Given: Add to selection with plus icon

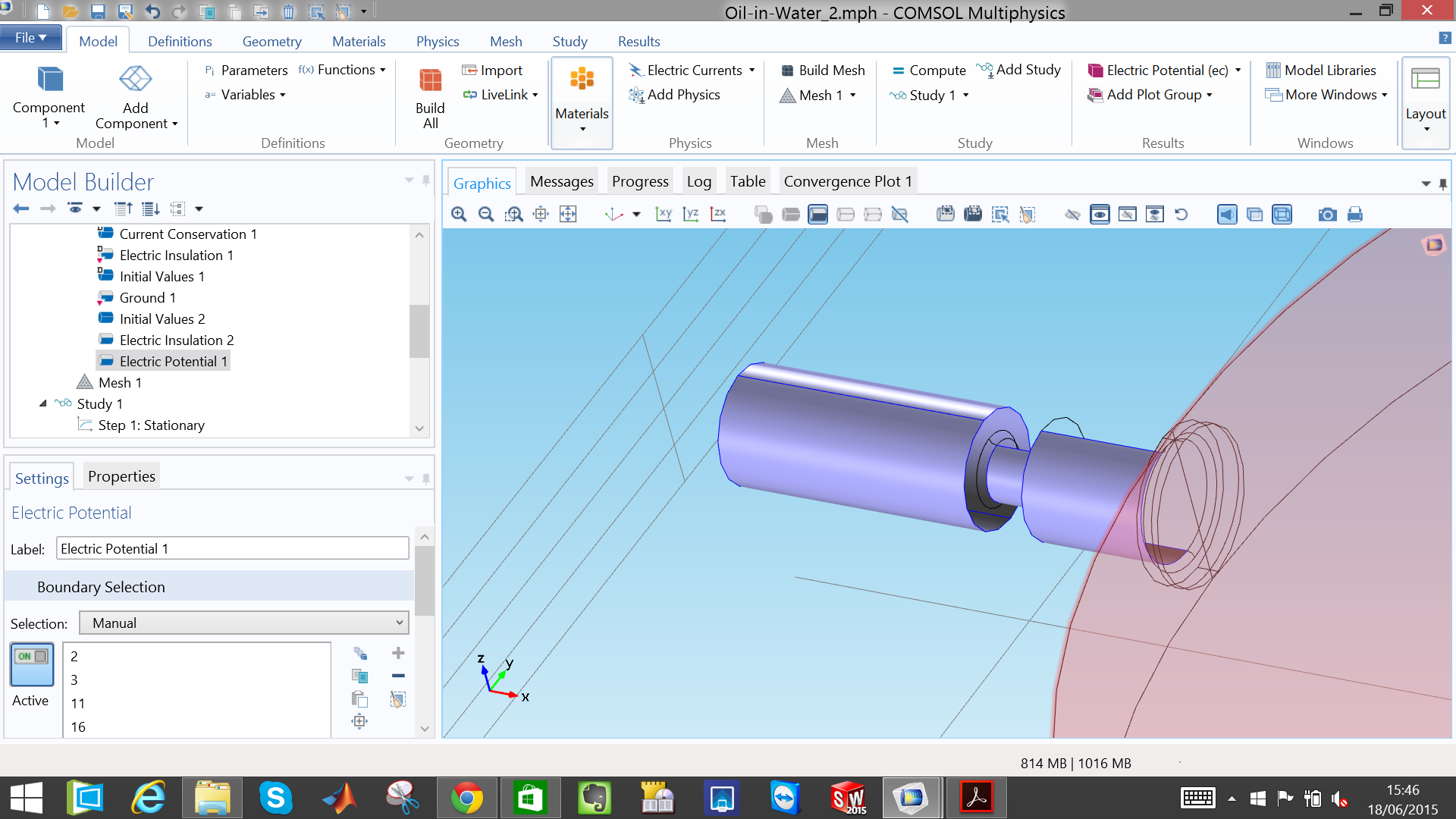Looking at the screenshot, I should tap(398, 653).
